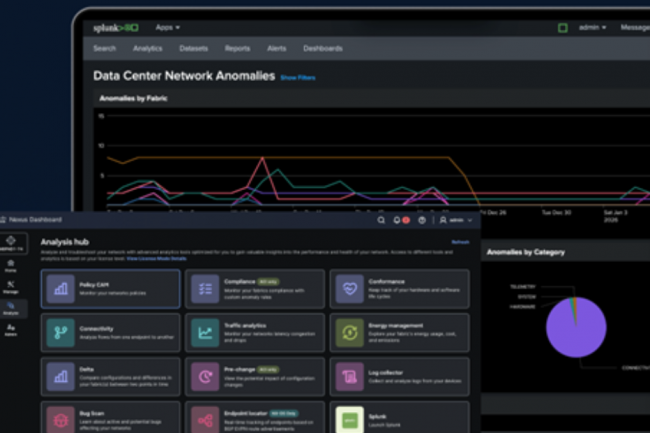This screenshot has width=650, height=433.
Task: Launch Splunk from the green Splunk tile
Action: pos(350,418)
